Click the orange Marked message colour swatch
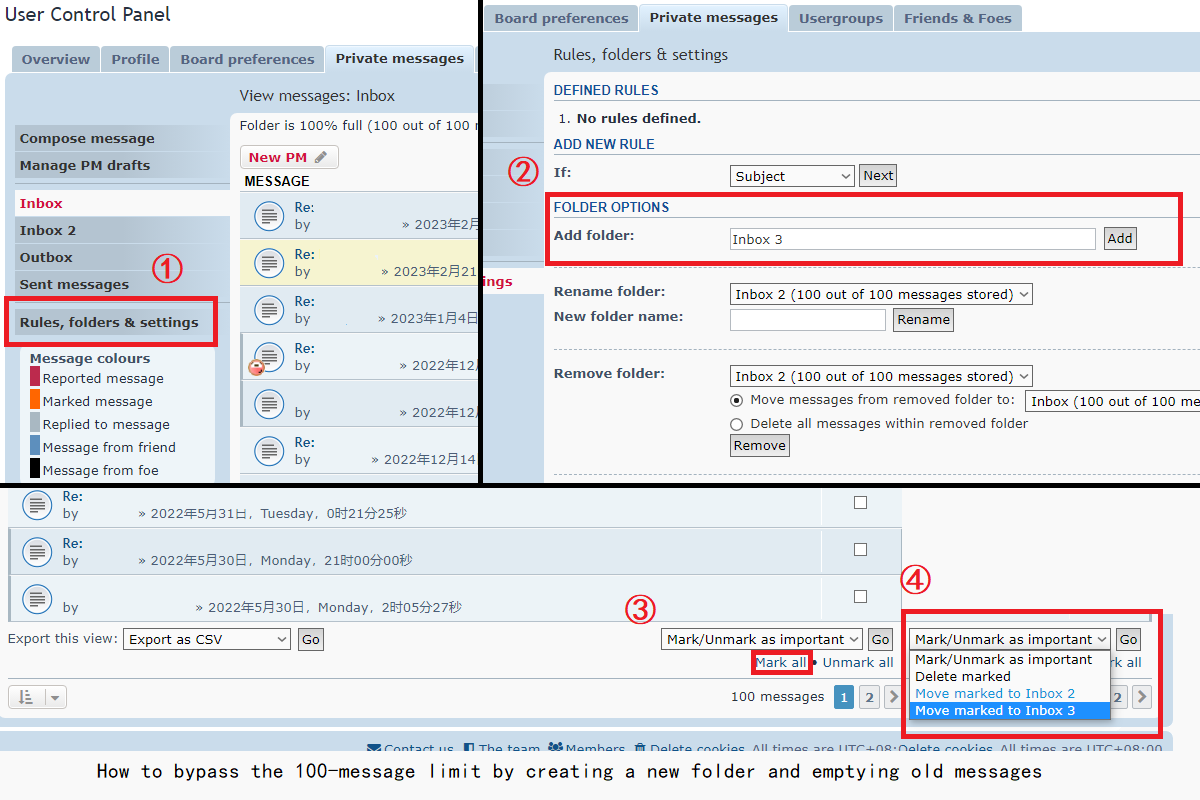 point(35,400)
